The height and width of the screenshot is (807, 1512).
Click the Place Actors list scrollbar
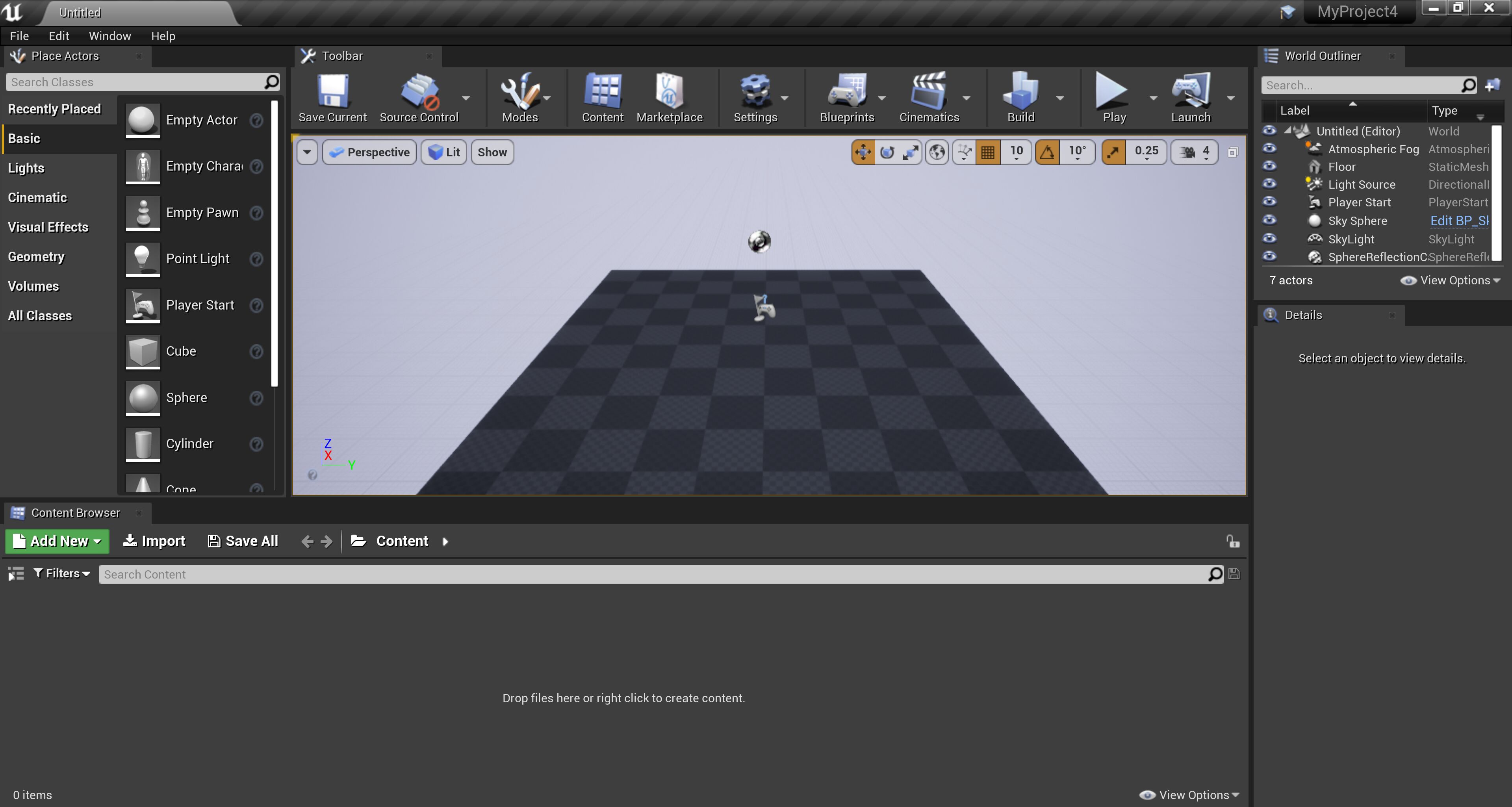273,243
